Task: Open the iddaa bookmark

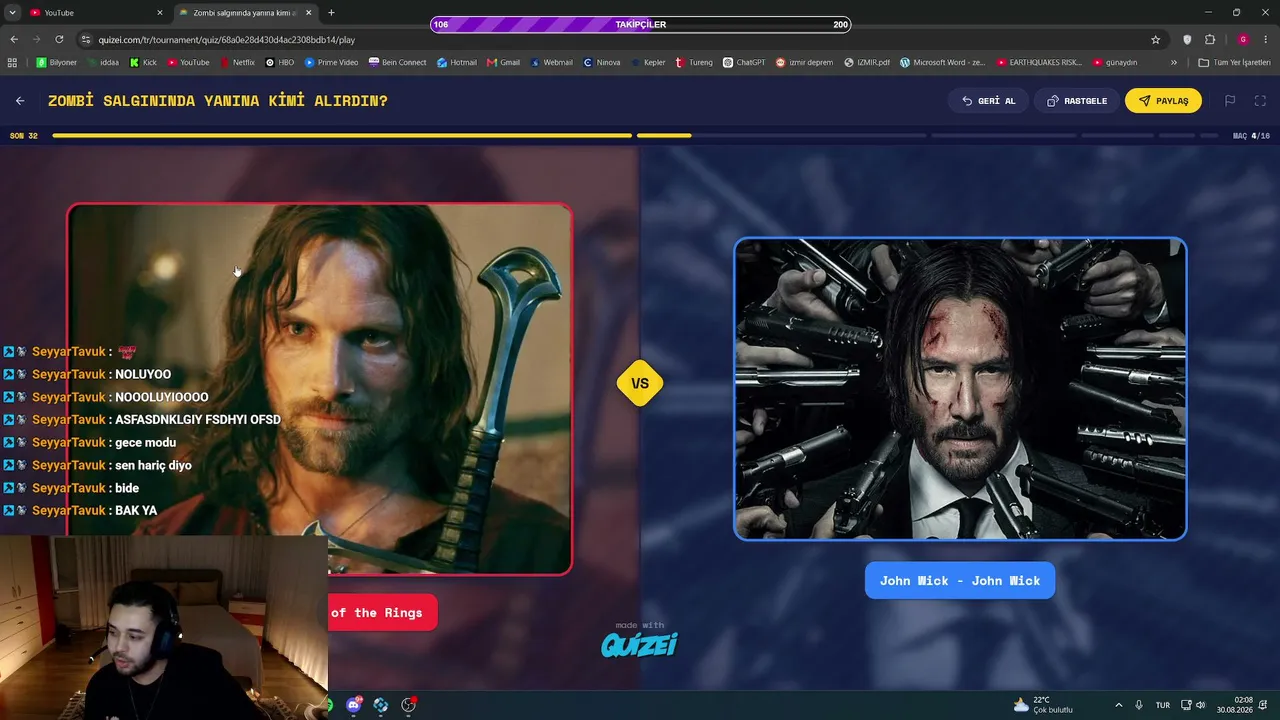Action: tap(103, 62)
